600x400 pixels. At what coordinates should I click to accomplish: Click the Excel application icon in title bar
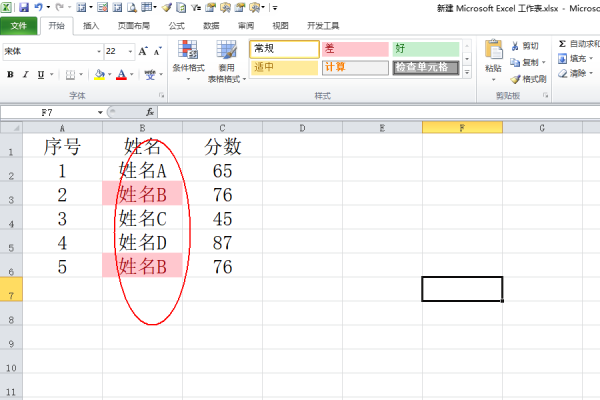tap(7, 7)
